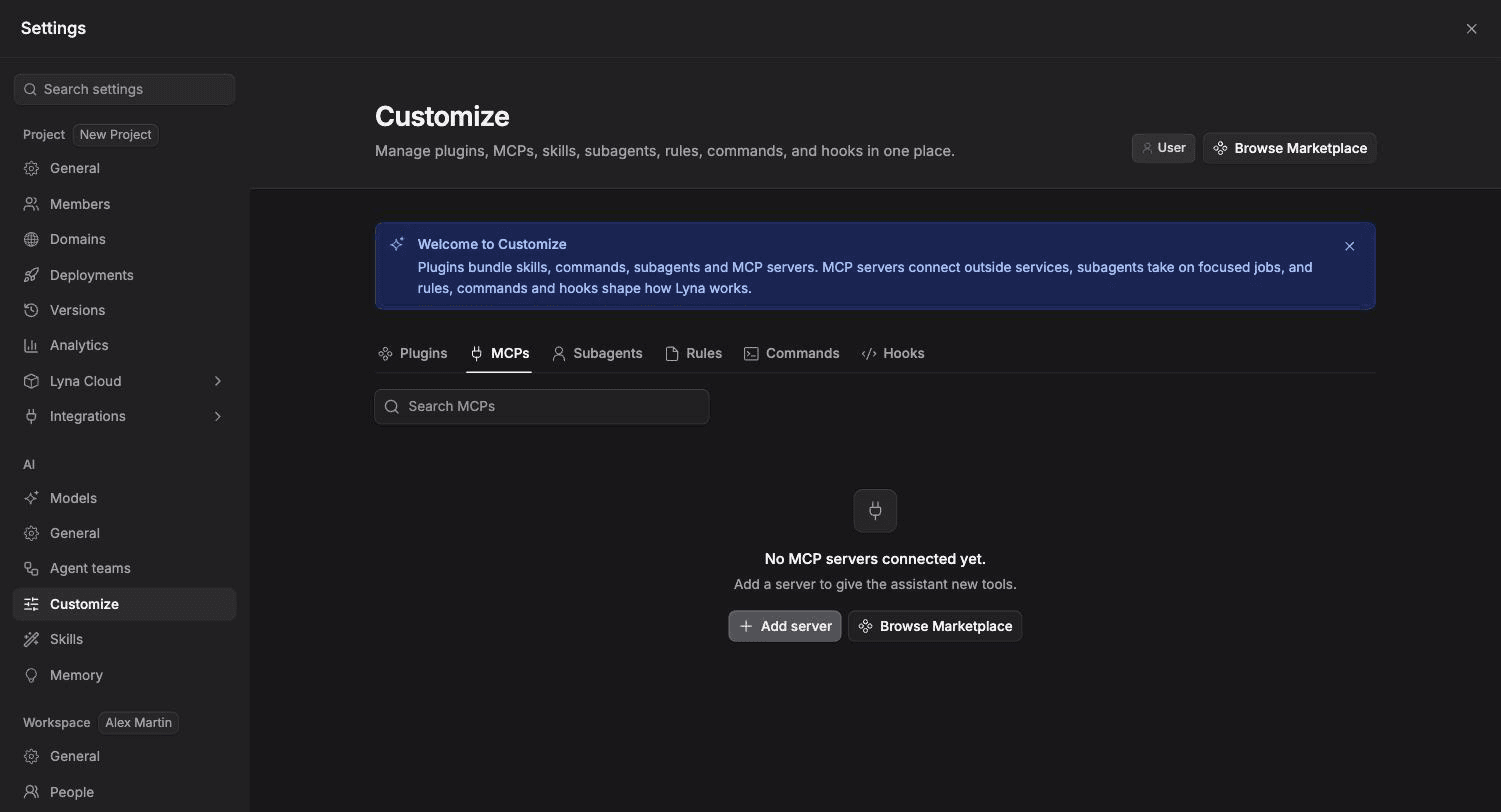Click the Agent teams icon

[31, 568]
